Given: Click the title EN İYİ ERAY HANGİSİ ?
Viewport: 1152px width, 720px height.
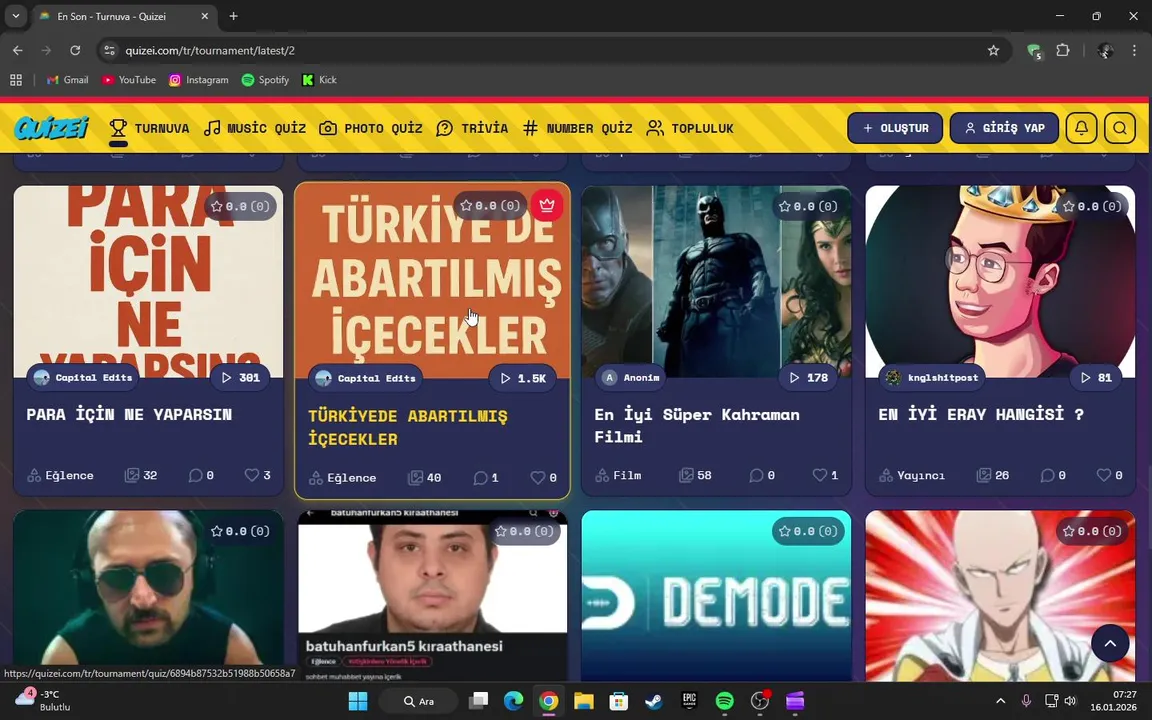Looking at the screenshot, I should tap(981, 414).
